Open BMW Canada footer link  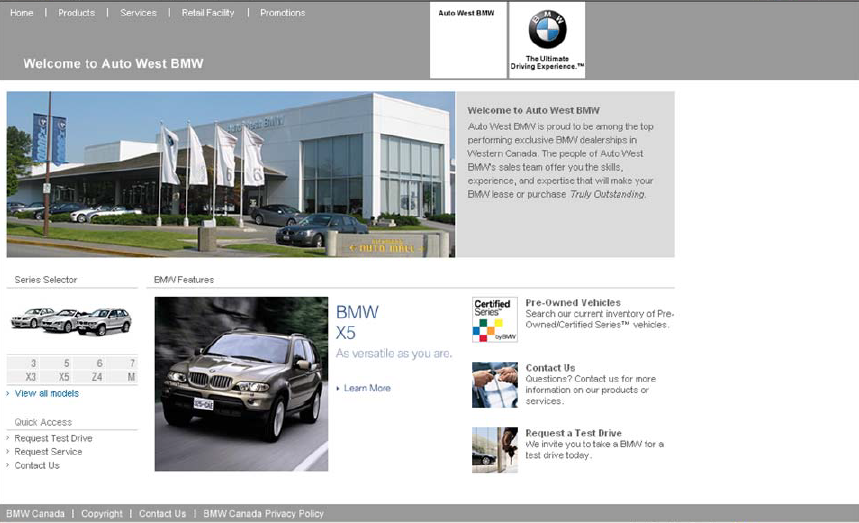point(36,514)
